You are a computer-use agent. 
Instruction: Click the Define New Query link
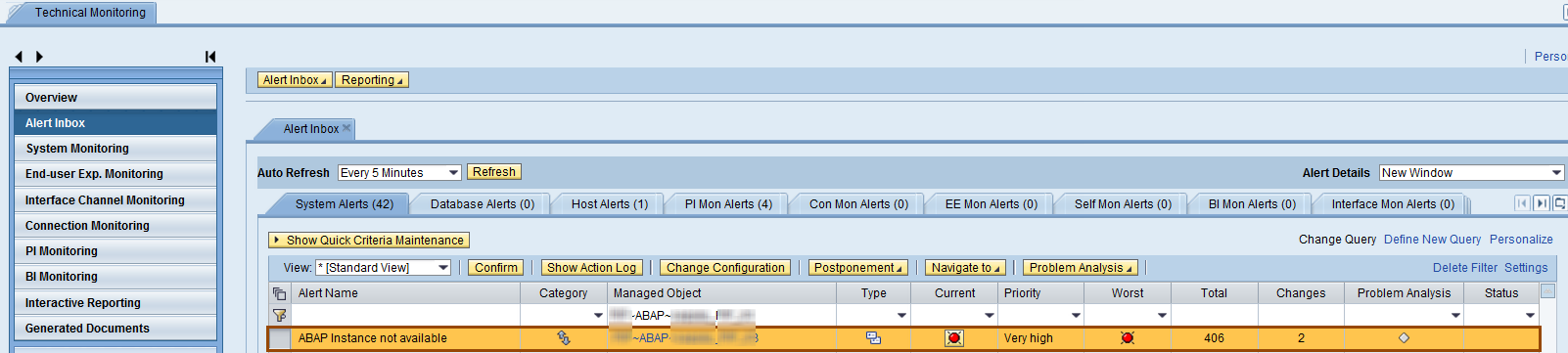[x=1432, y=240]
